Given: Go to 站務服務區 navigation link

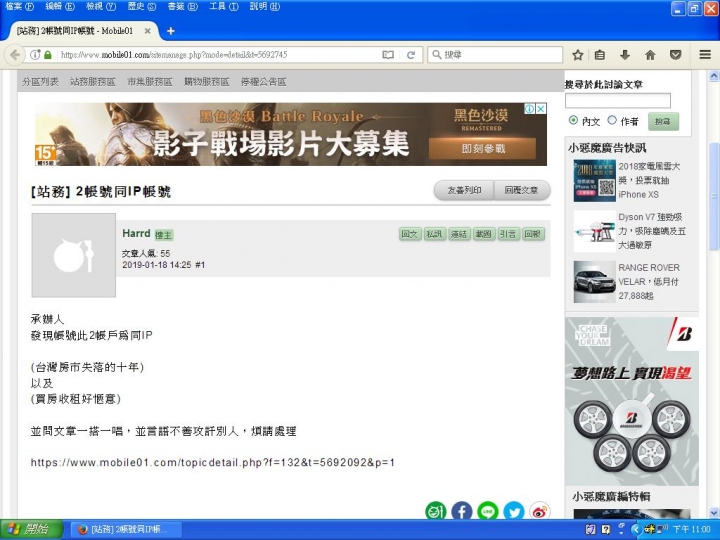Looking at the screenshot, I should coord(92,82).
